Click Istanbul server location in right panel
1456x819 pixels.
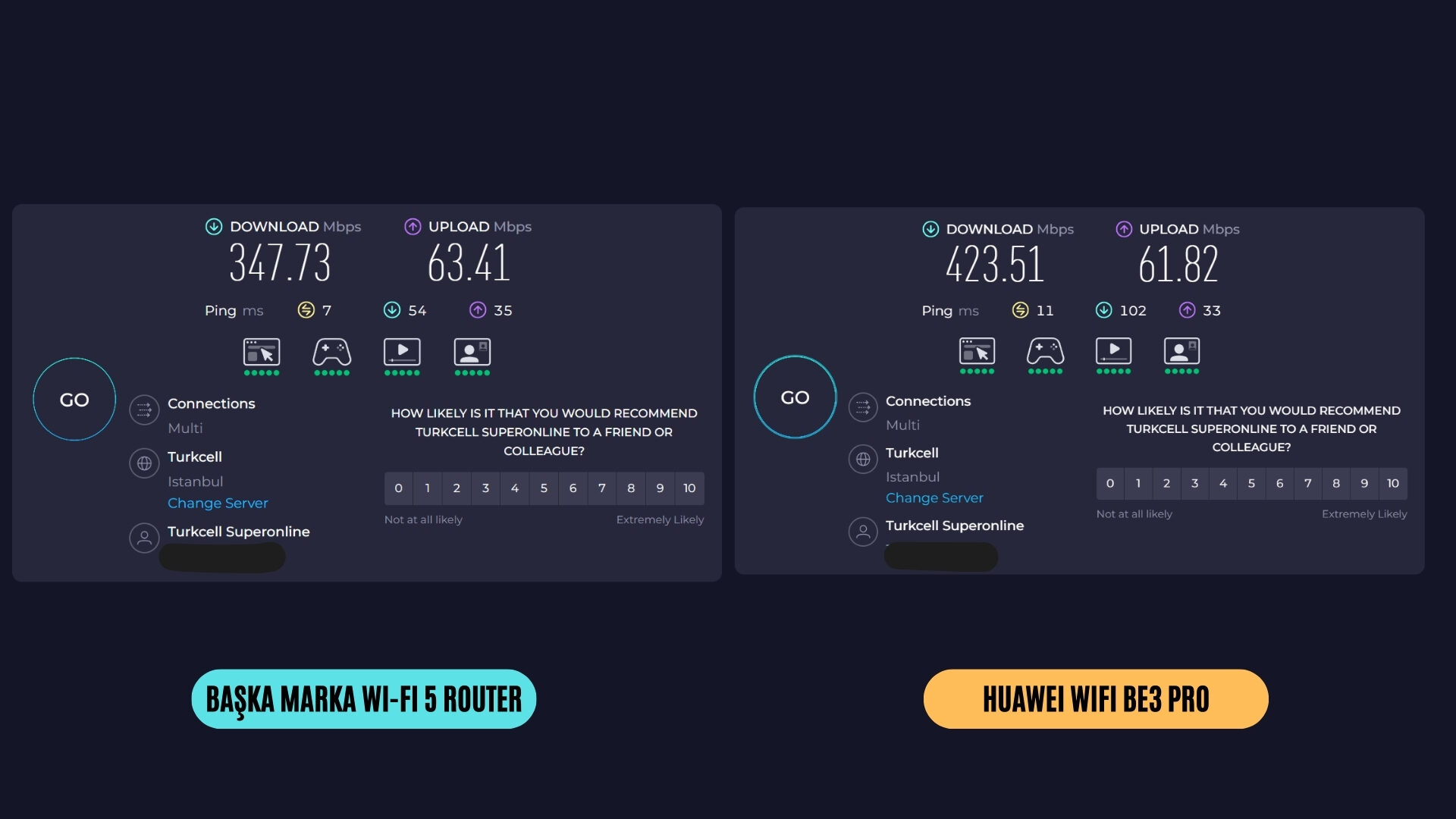tap(912, 477)
